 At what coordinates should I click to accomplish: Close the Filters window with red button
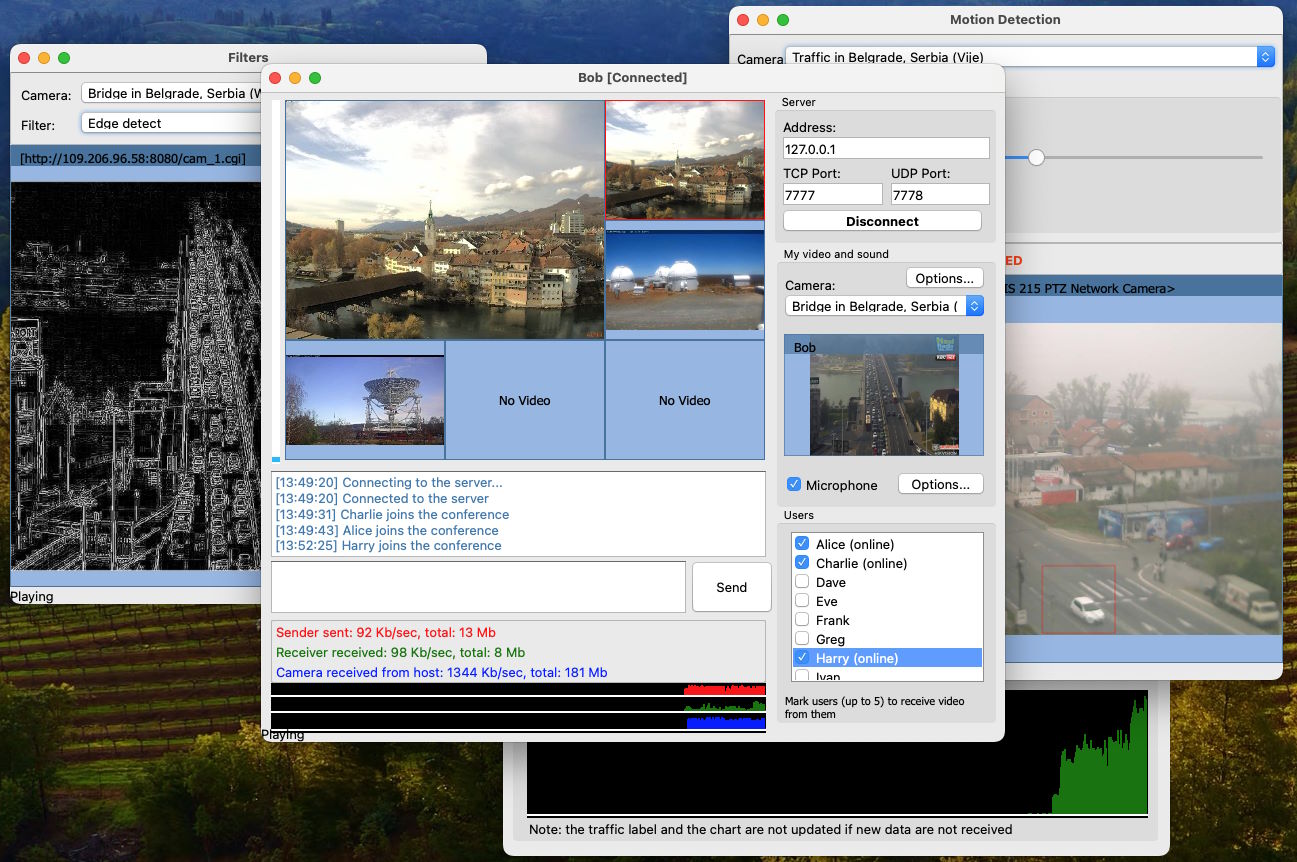pos(24,58)
